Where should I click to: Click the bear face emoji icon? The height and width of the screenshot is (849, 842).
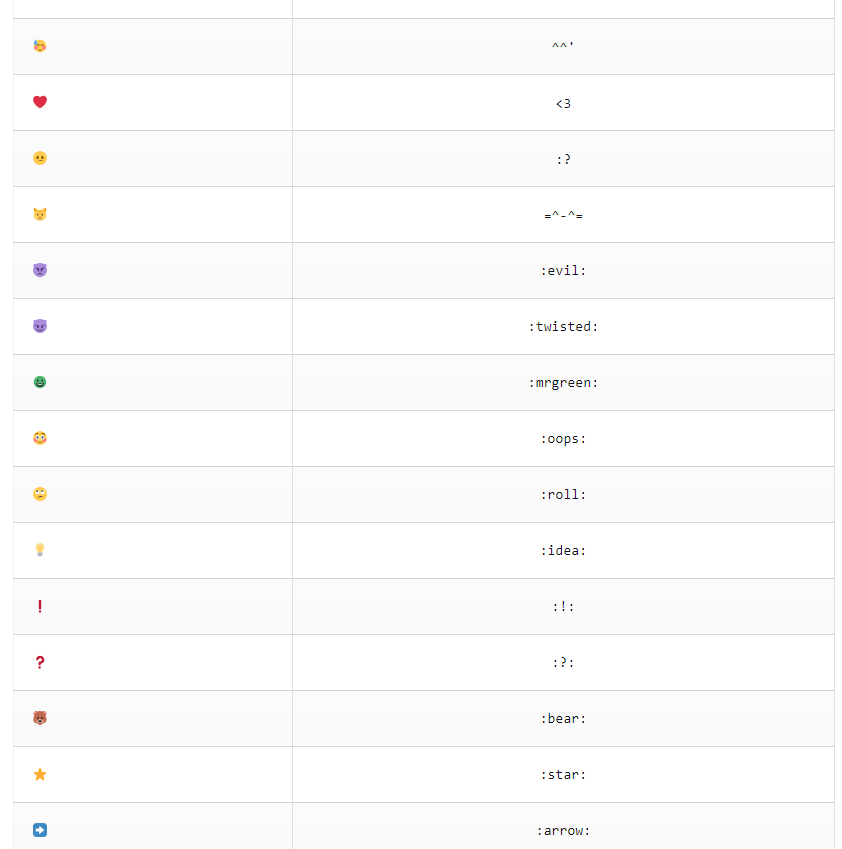click(x=40, y=718)
